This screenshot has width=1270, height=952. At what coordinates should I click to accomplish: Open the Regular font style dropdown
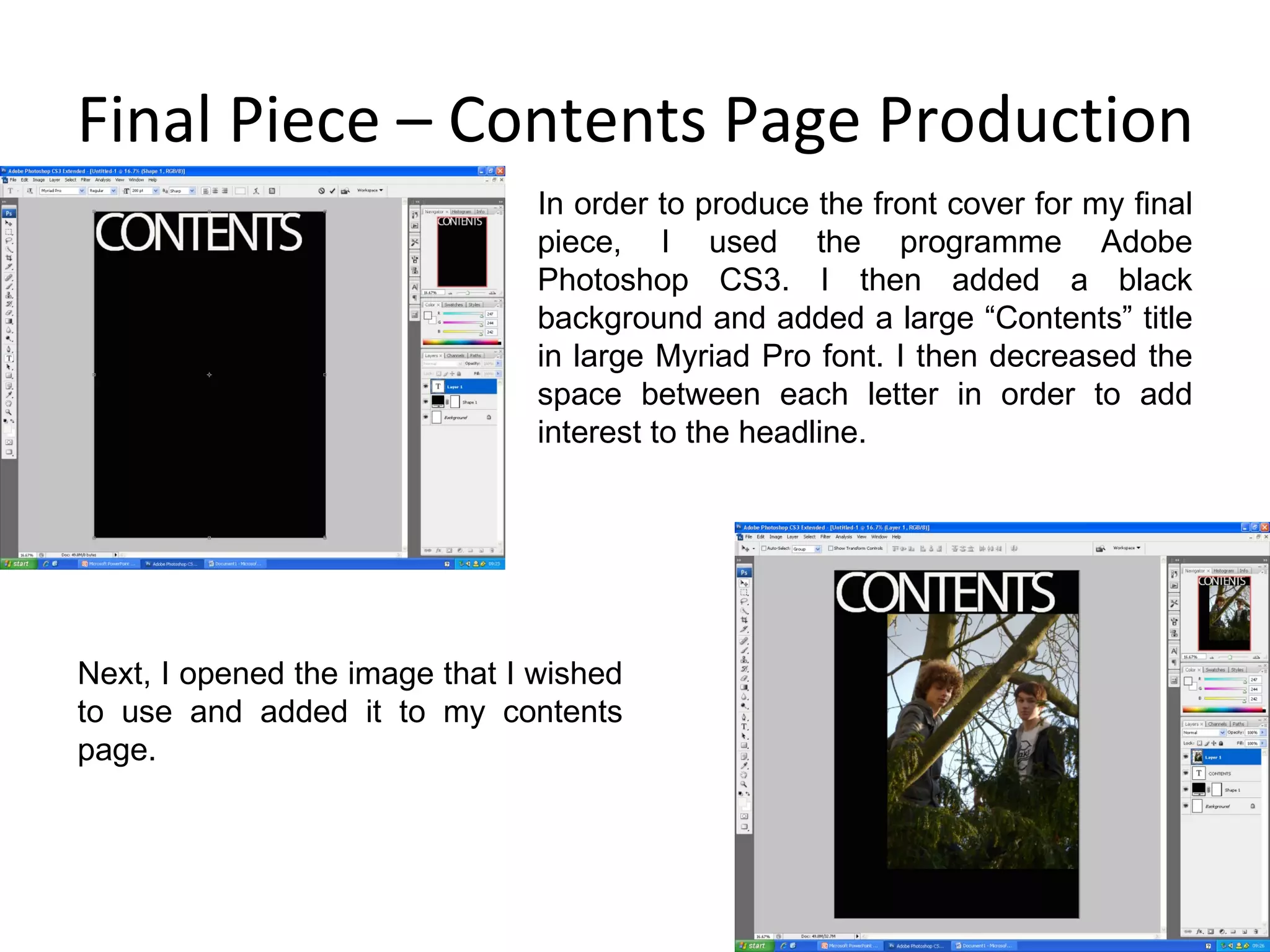[x=113, y=191]
